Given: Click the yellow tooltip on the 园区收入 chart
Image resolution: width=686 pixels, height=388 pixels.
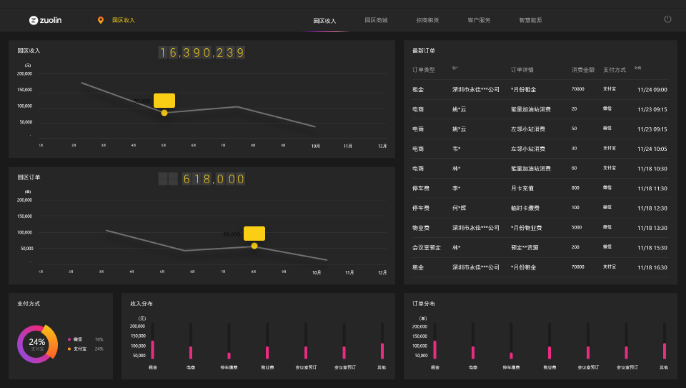Looking at the screenshot, I should coord(164,100).
